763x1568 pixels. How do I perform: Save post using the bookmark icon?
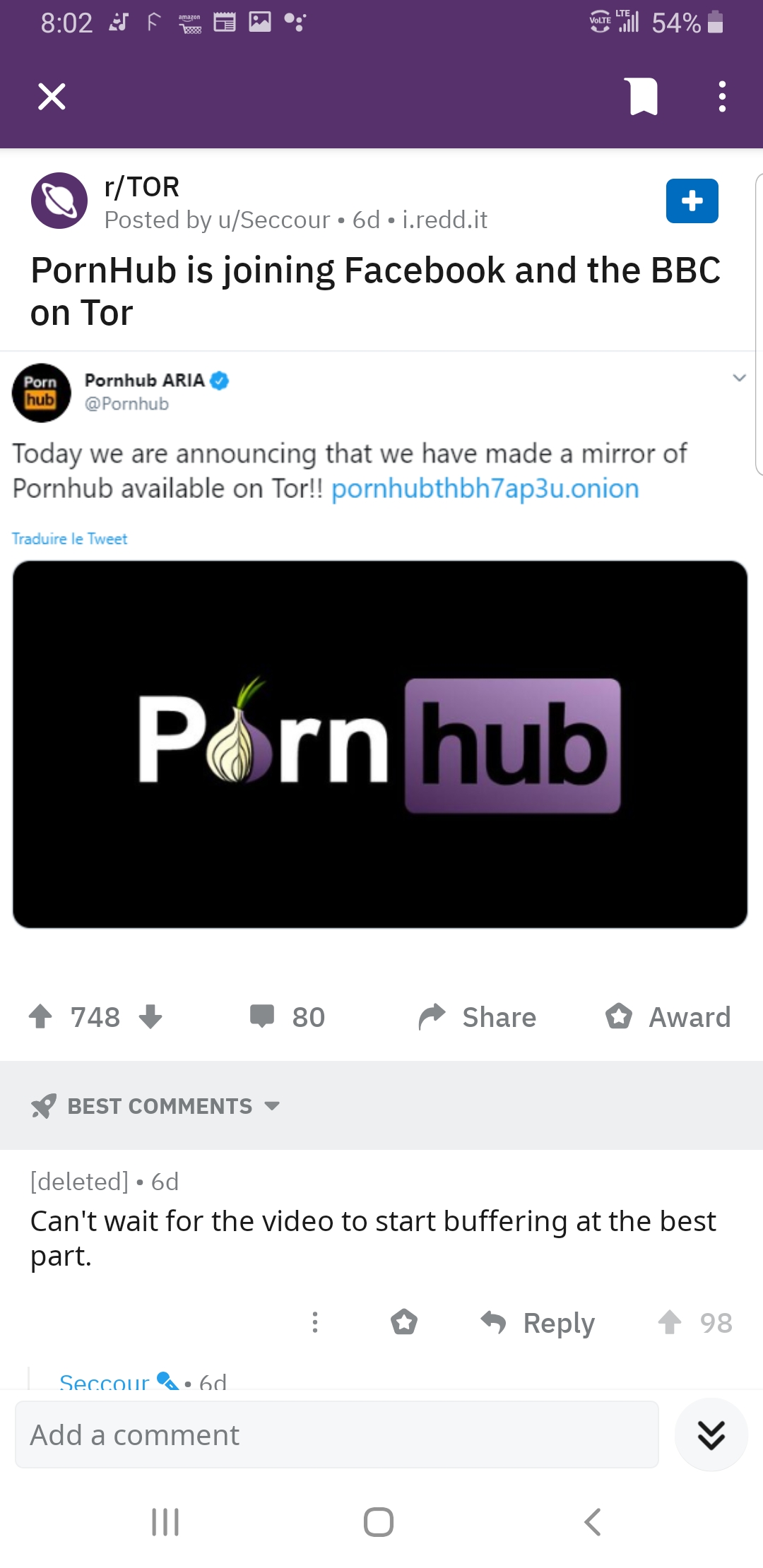point(641,97)
